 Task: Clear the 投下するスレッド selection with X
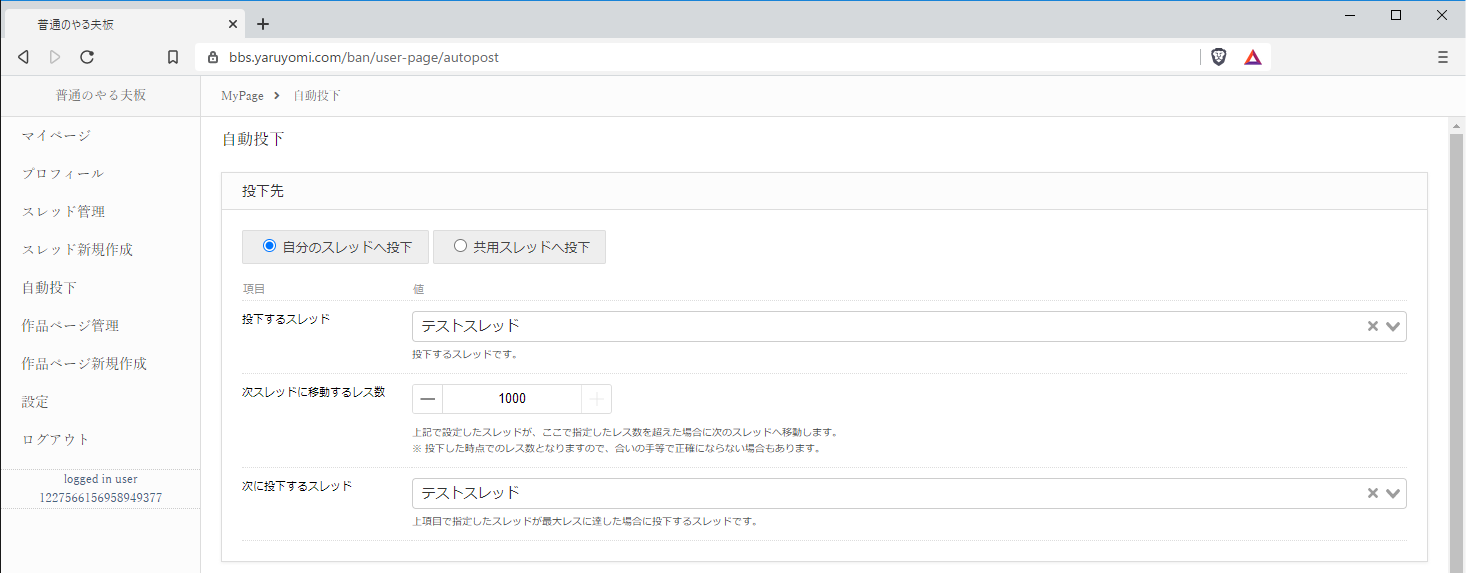click(1373, 326)
